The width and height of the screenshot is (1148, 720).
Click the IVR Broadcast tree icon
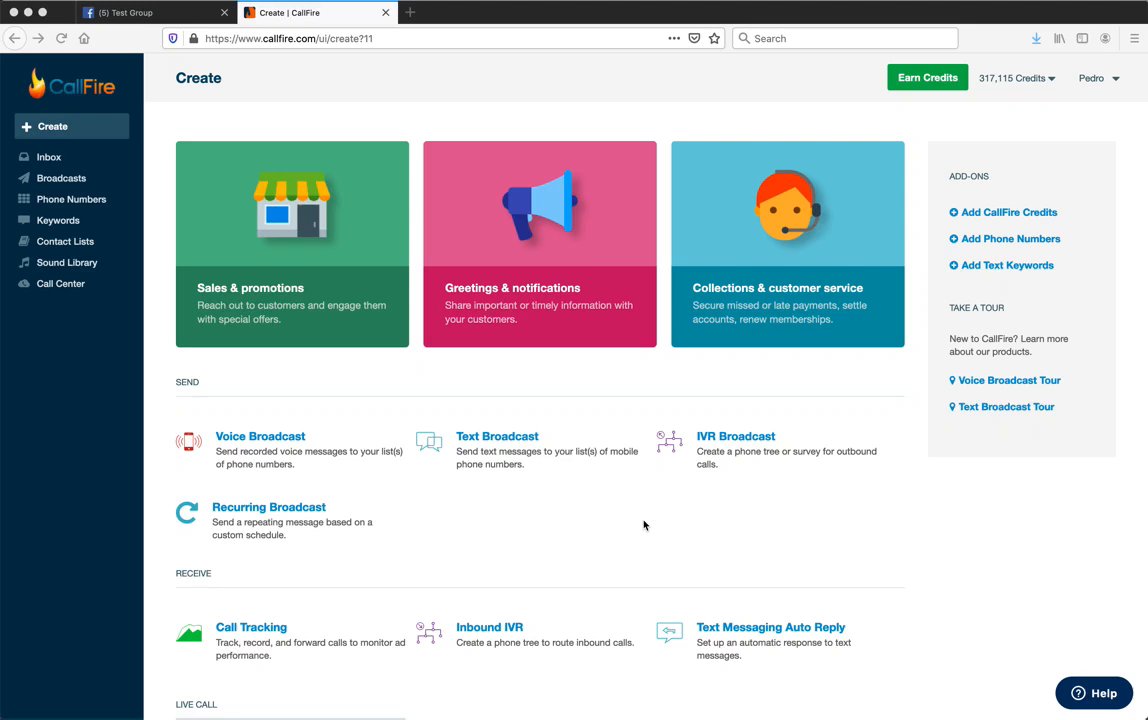669,442
